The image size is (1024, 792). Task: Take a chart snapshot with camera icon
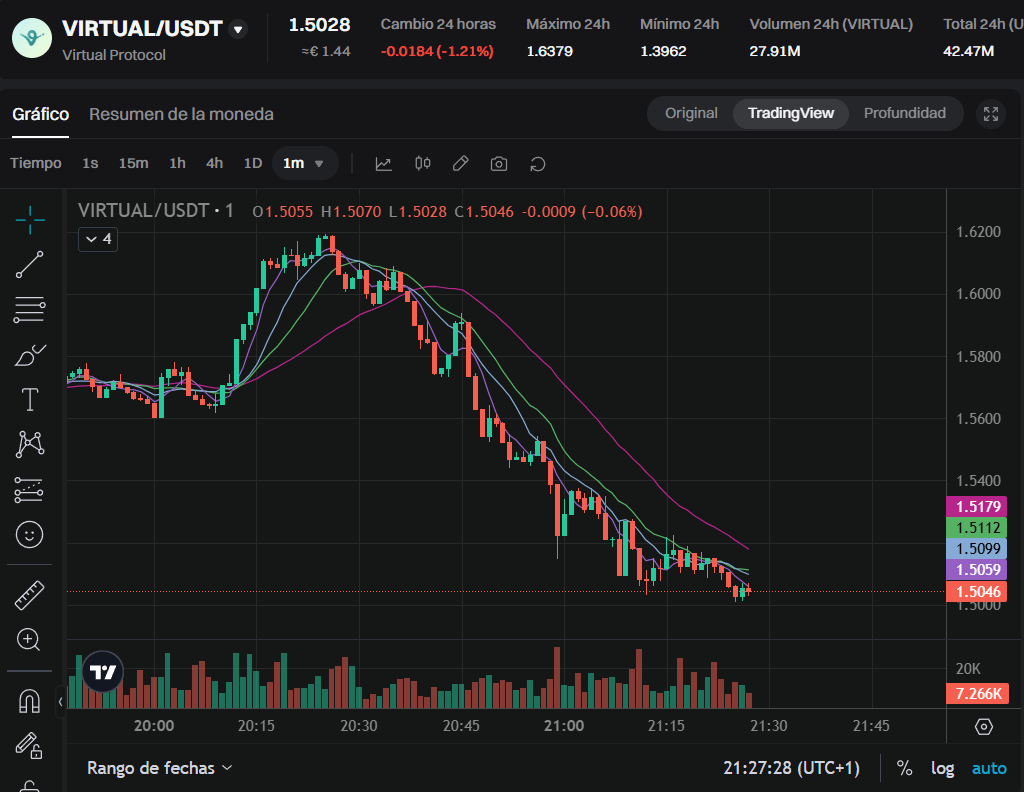499,164
